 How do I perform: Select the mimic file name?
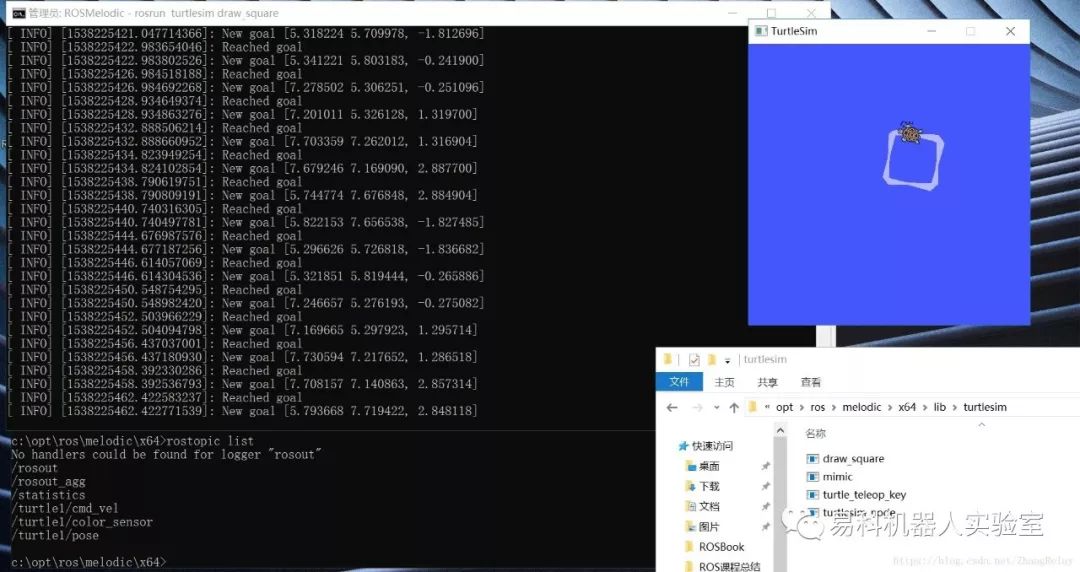pyautogui.click(x=838, y=477)
